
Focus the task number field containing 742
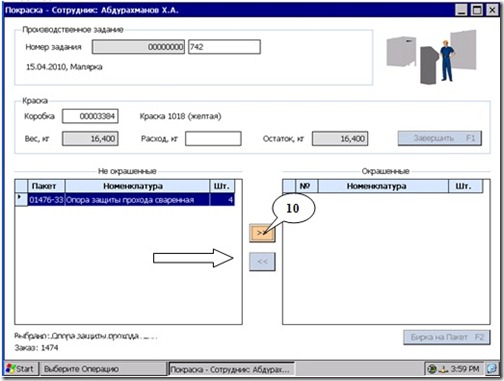pyautogui.click(x=224, y=47)
